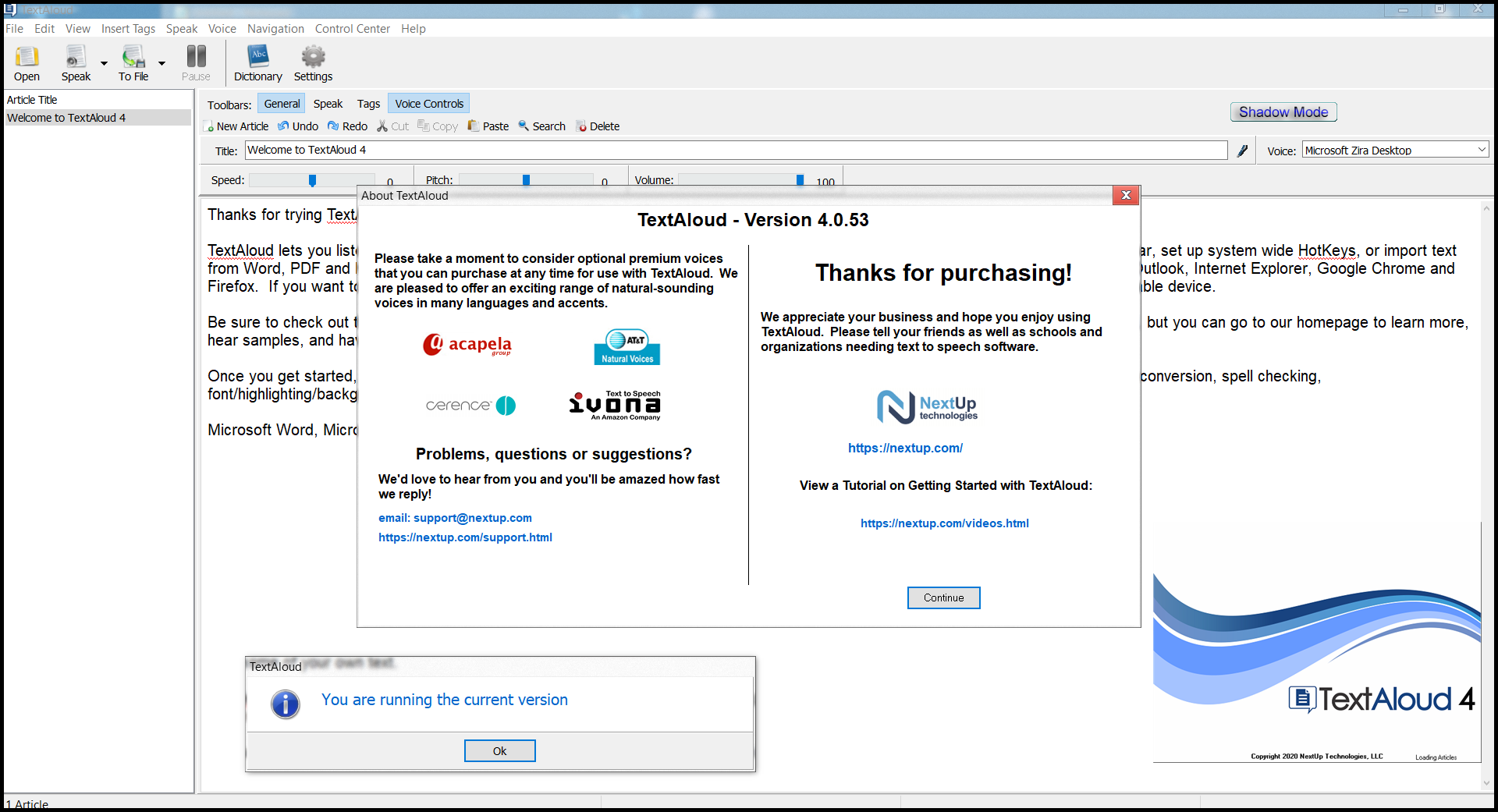Open the Edit menu
Viewport: 1498px width, 812px height.
(x=44, y=28)
